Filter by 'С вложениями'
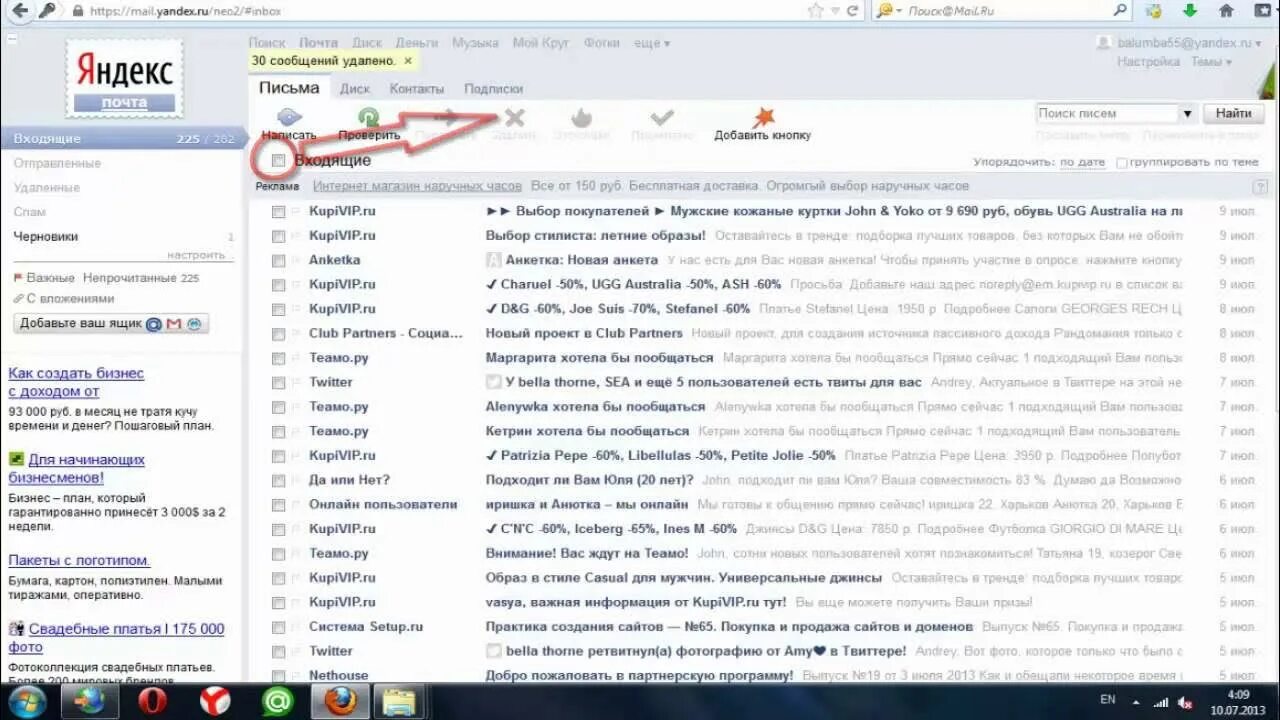 pos(63,298)
